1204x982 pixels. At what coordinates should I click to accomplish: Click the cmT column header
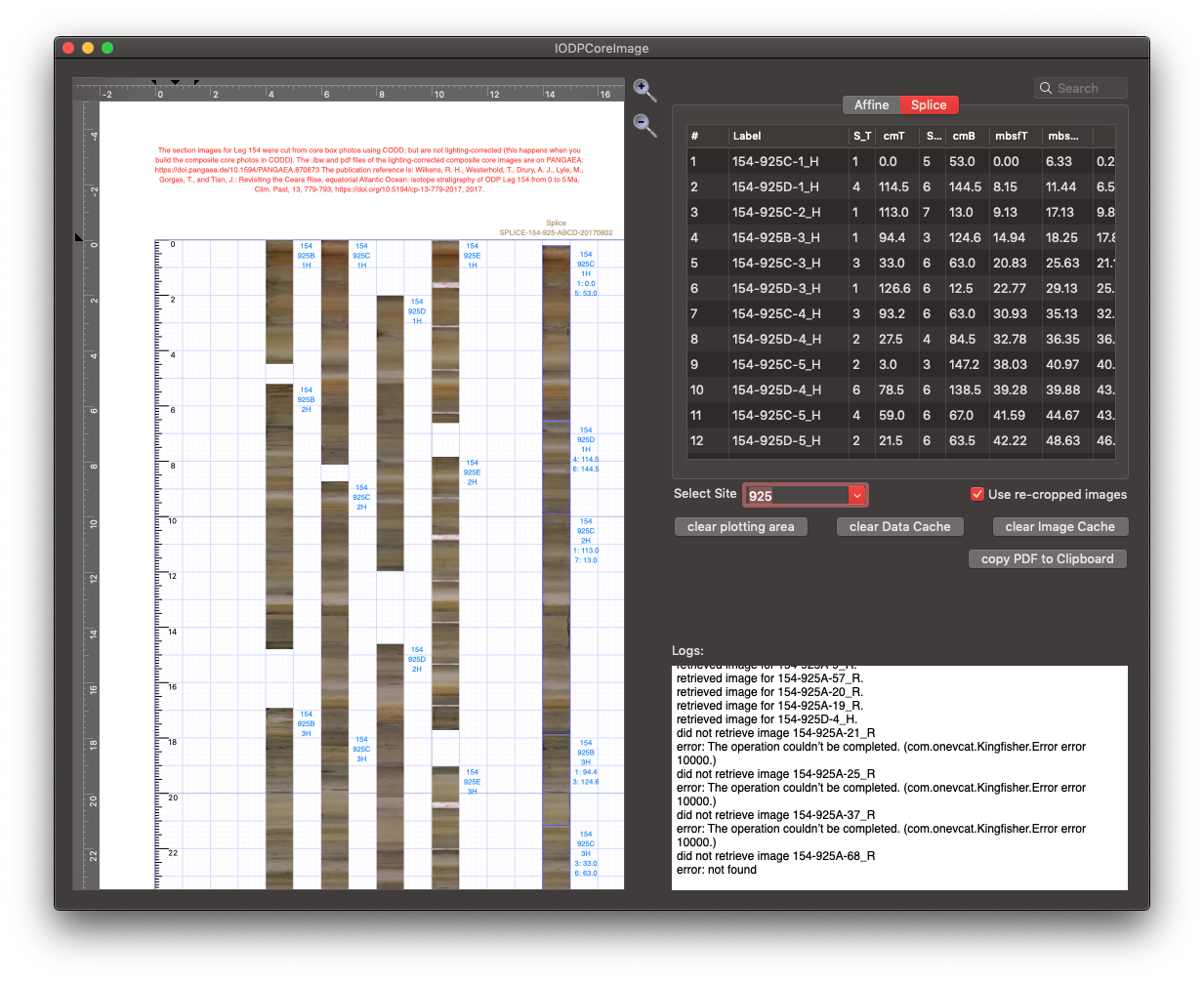(x=898, y=136)
